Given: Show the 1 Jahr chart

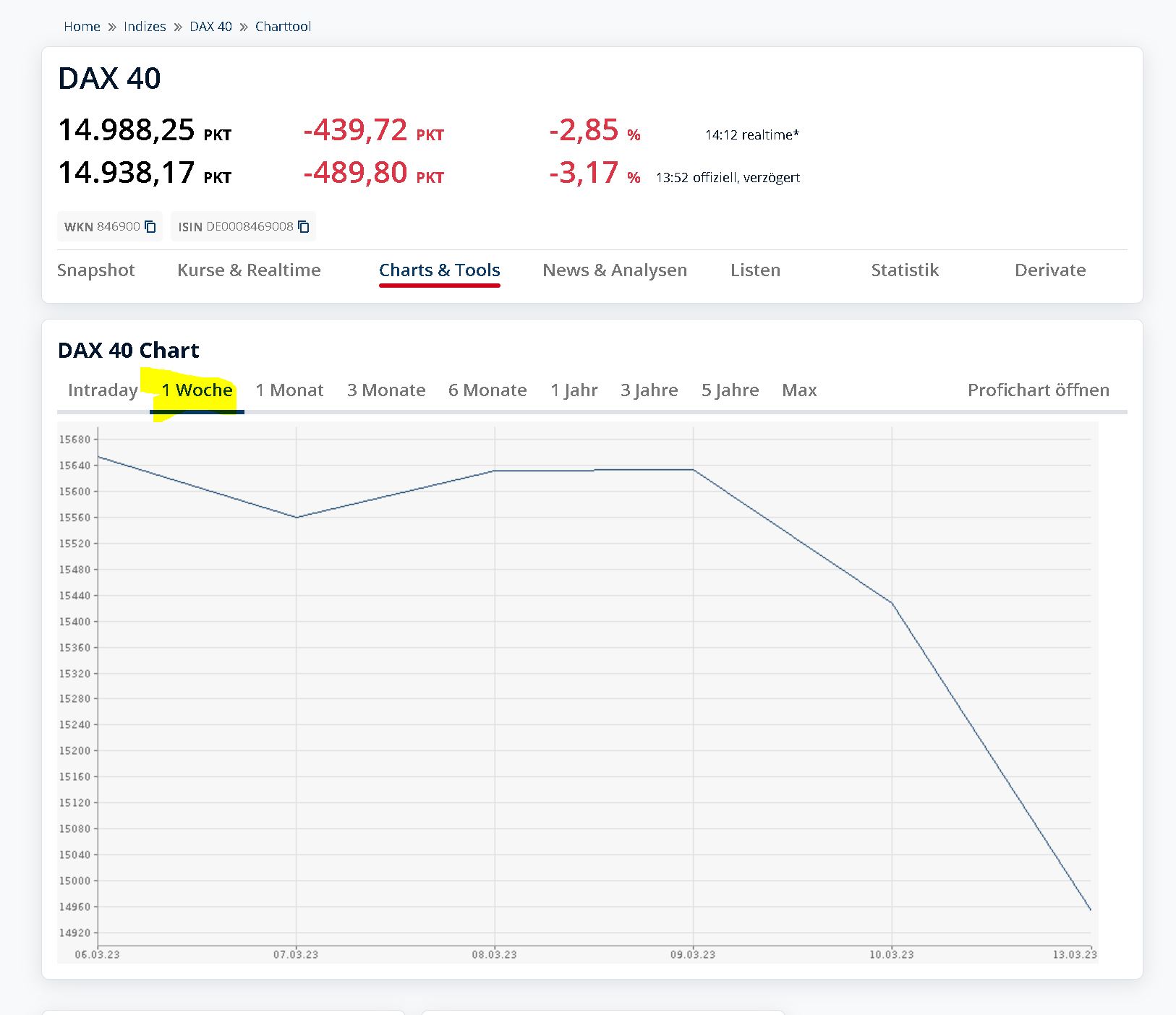Looking at the screenshot, I should 574,390.
